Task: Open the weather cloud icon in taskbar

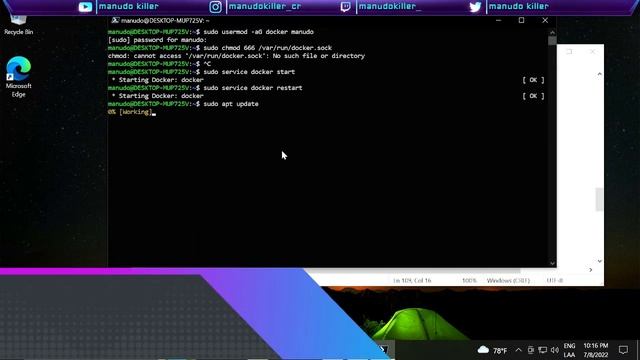Action: click(483, 350)
